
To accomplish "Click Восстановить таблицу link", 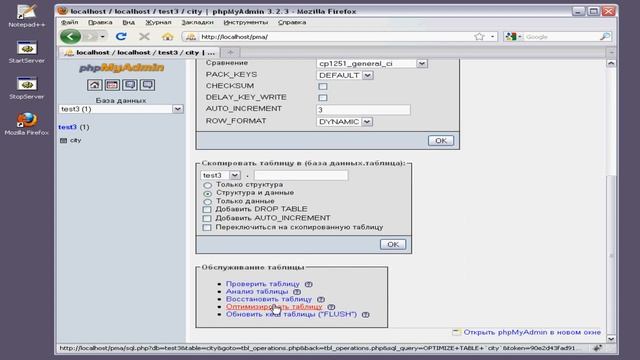I will pyautogui.click(x=269, y=300).
